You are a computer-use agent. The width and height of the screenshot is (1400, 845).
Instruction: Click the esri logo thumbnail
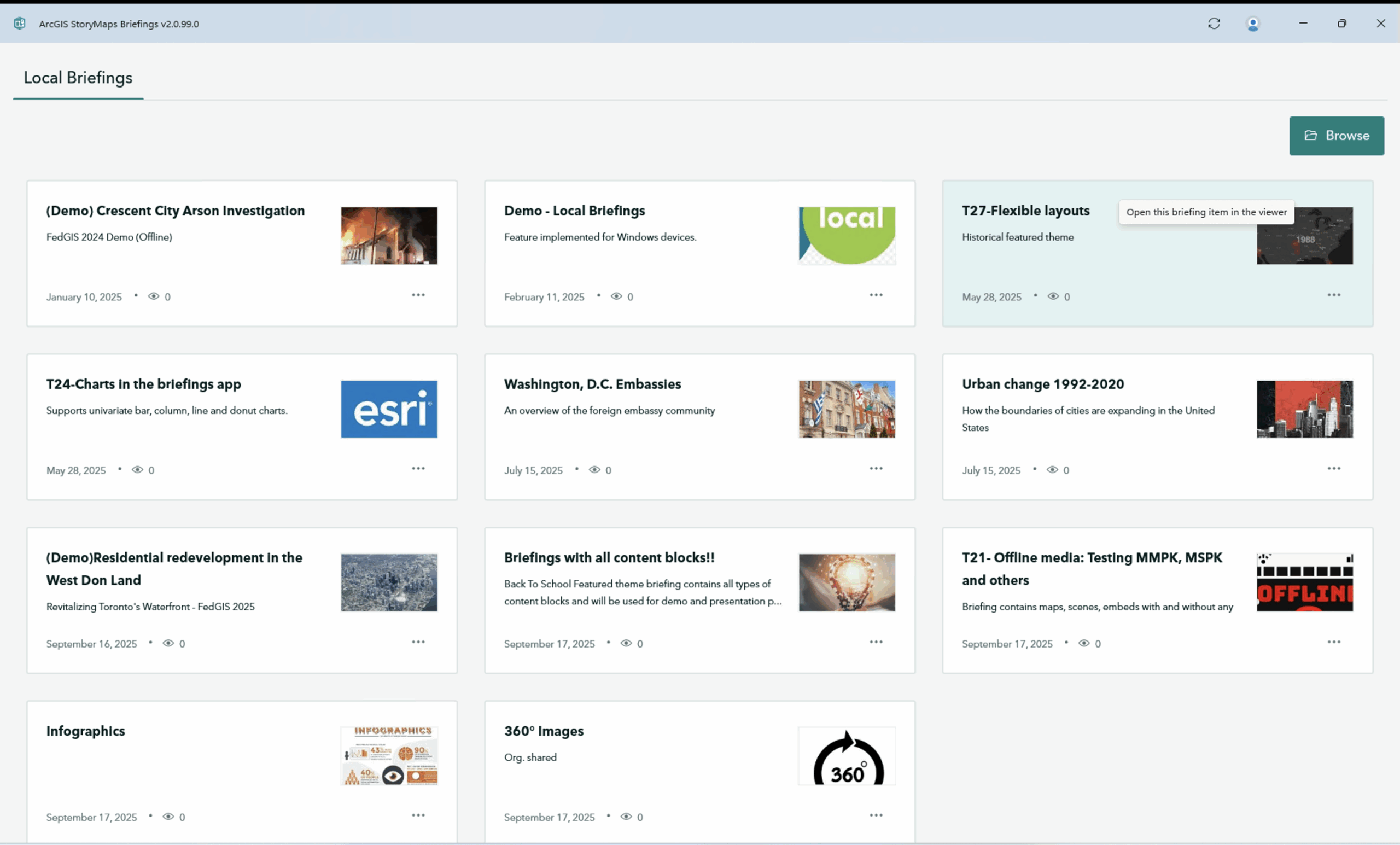click(389, 409)
